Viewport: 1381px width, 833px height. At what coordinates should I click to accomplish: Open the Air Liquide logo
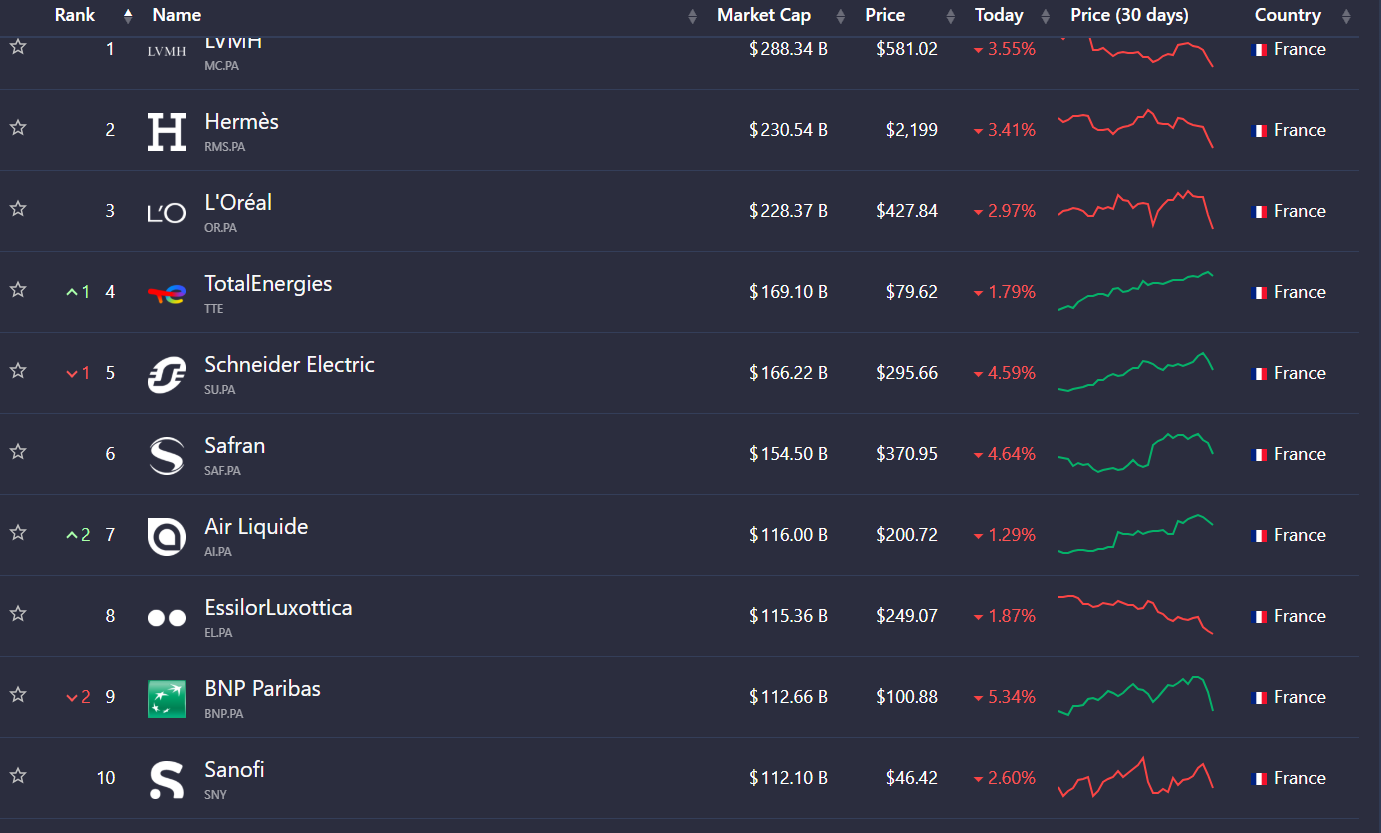click(x=167, y=537)
